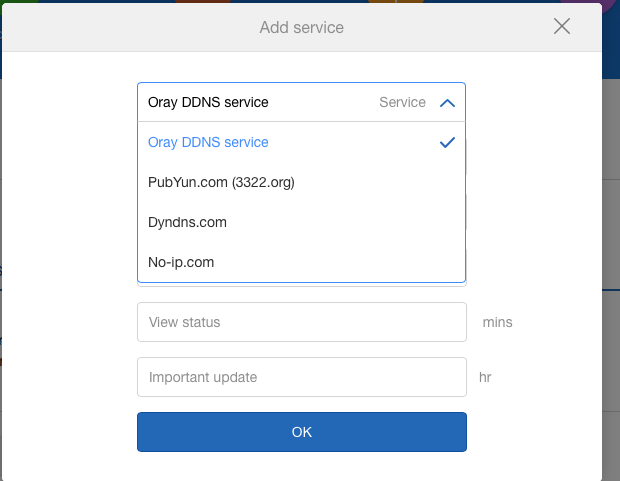Click blank dialog area below the OK button

[301, 466]
